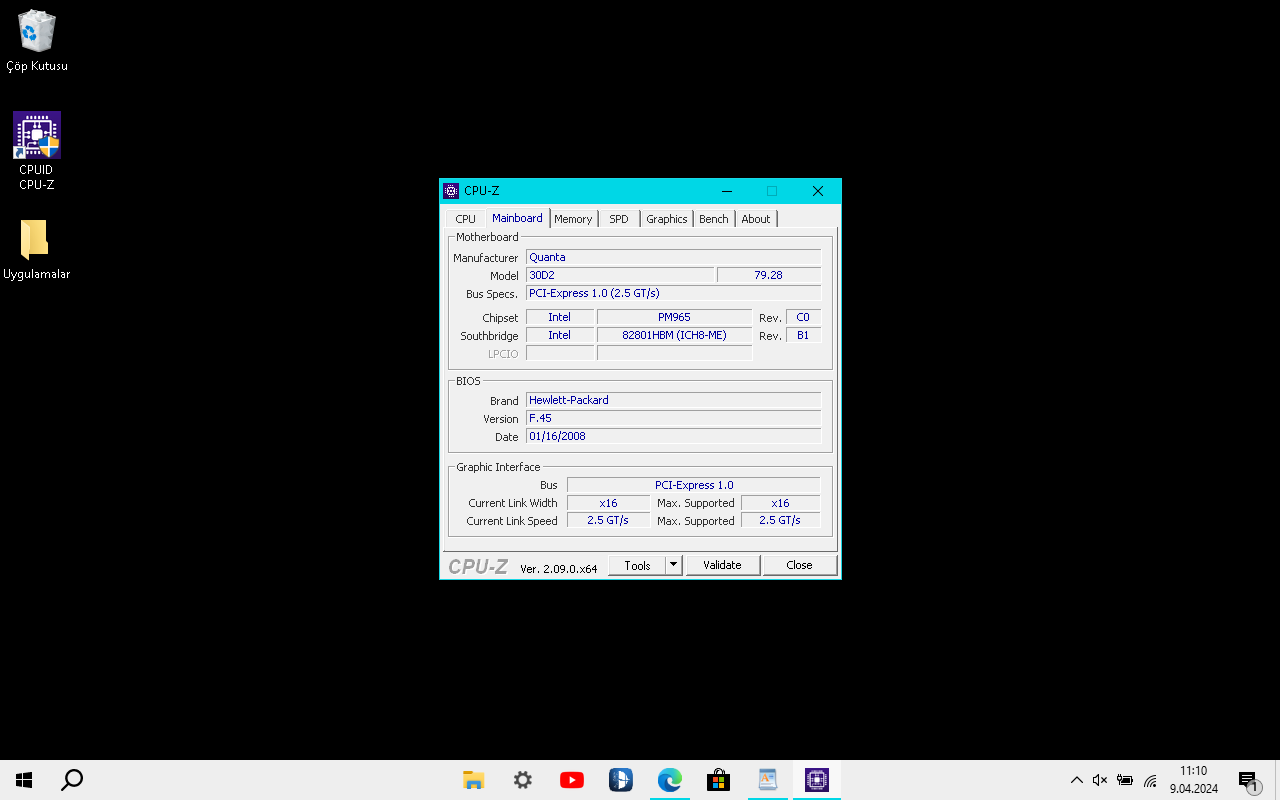1280x800 pixels.
Task: Open Settings gear in the taskbar
Action: (x=523, y=780)
